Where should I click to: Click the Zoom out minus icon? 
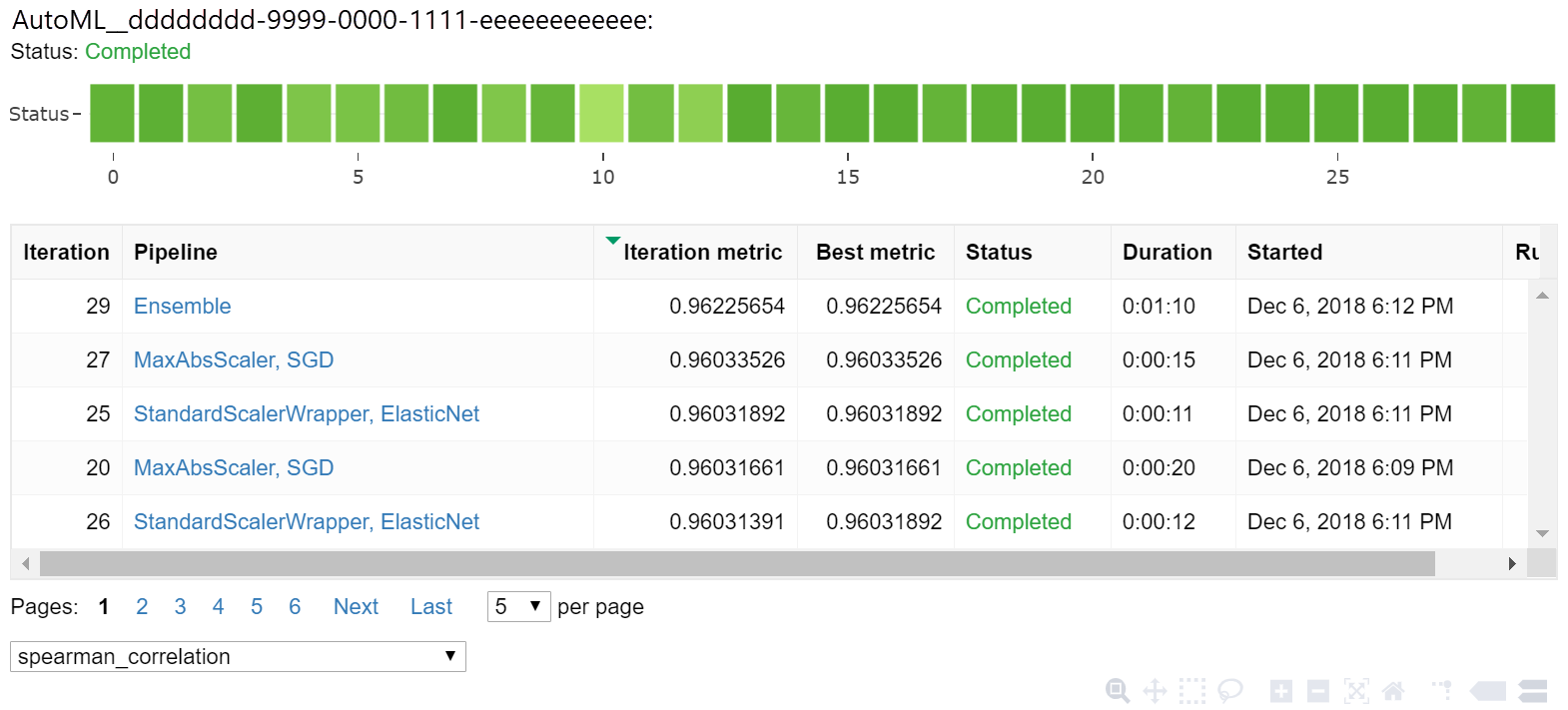[x=1318, y=690]
